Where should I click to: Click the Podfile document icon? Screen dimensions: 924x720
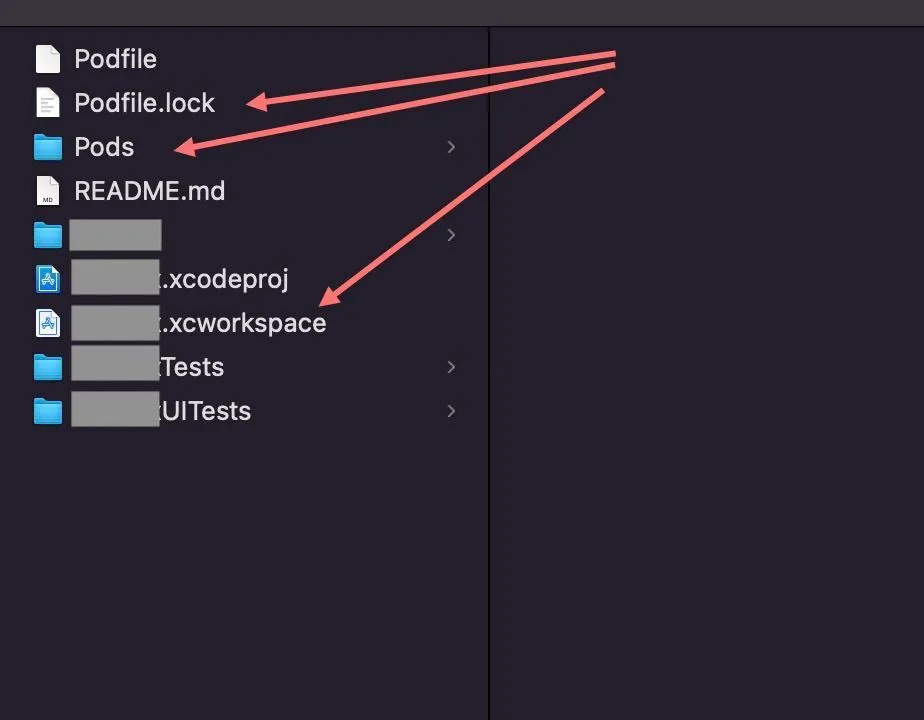[x=48, y=59]
